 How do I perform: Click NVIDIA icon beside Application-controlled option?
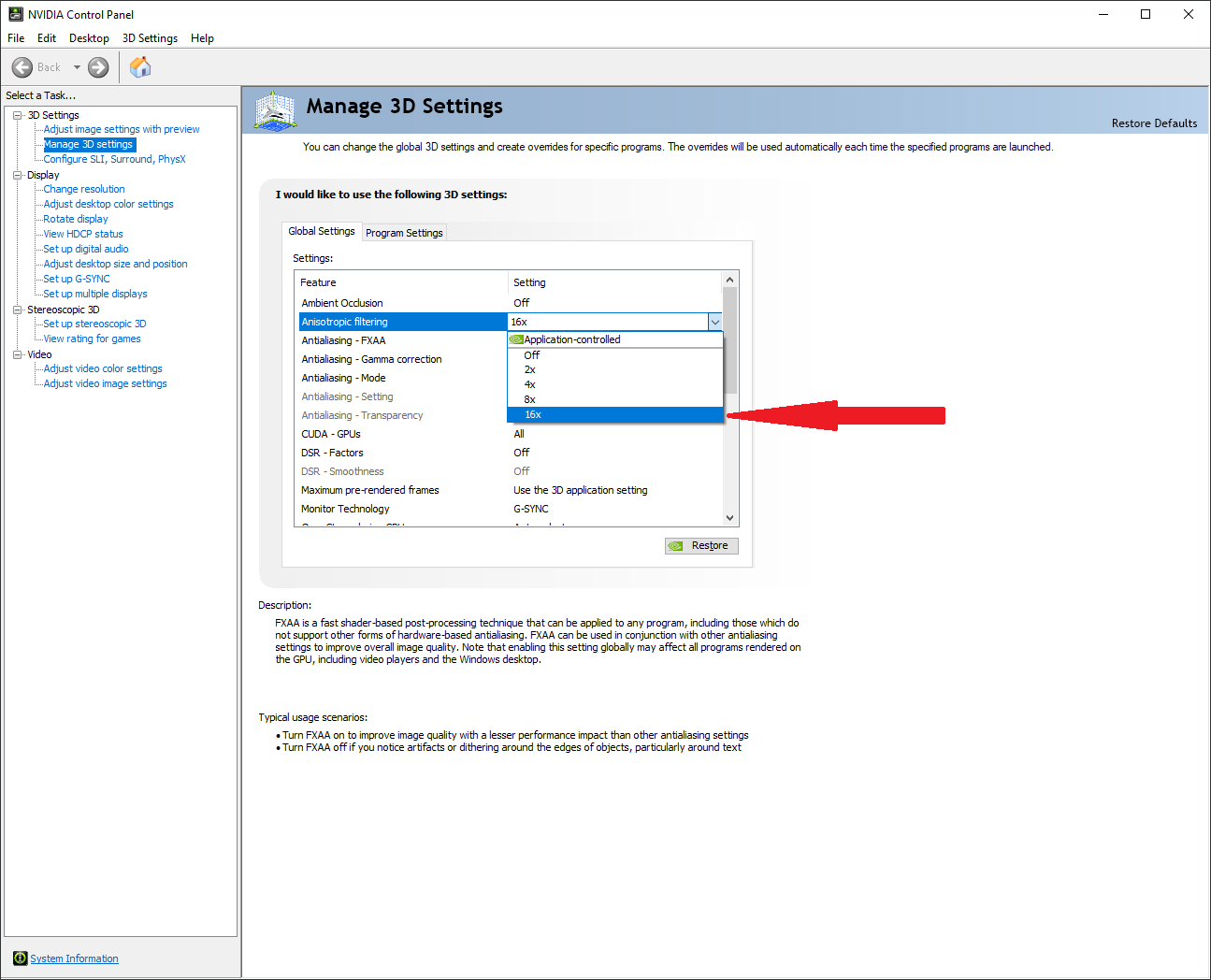pyautogui.click(x=516, y=339)
